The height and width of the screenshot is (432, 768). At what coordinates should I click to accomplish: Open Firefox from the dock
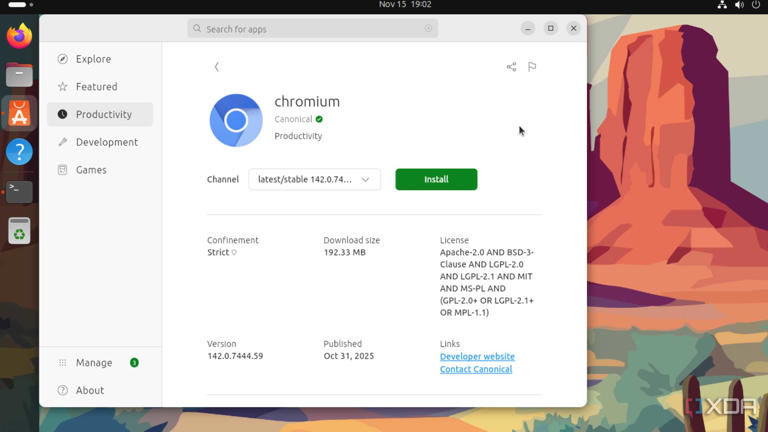pos(19,36)
